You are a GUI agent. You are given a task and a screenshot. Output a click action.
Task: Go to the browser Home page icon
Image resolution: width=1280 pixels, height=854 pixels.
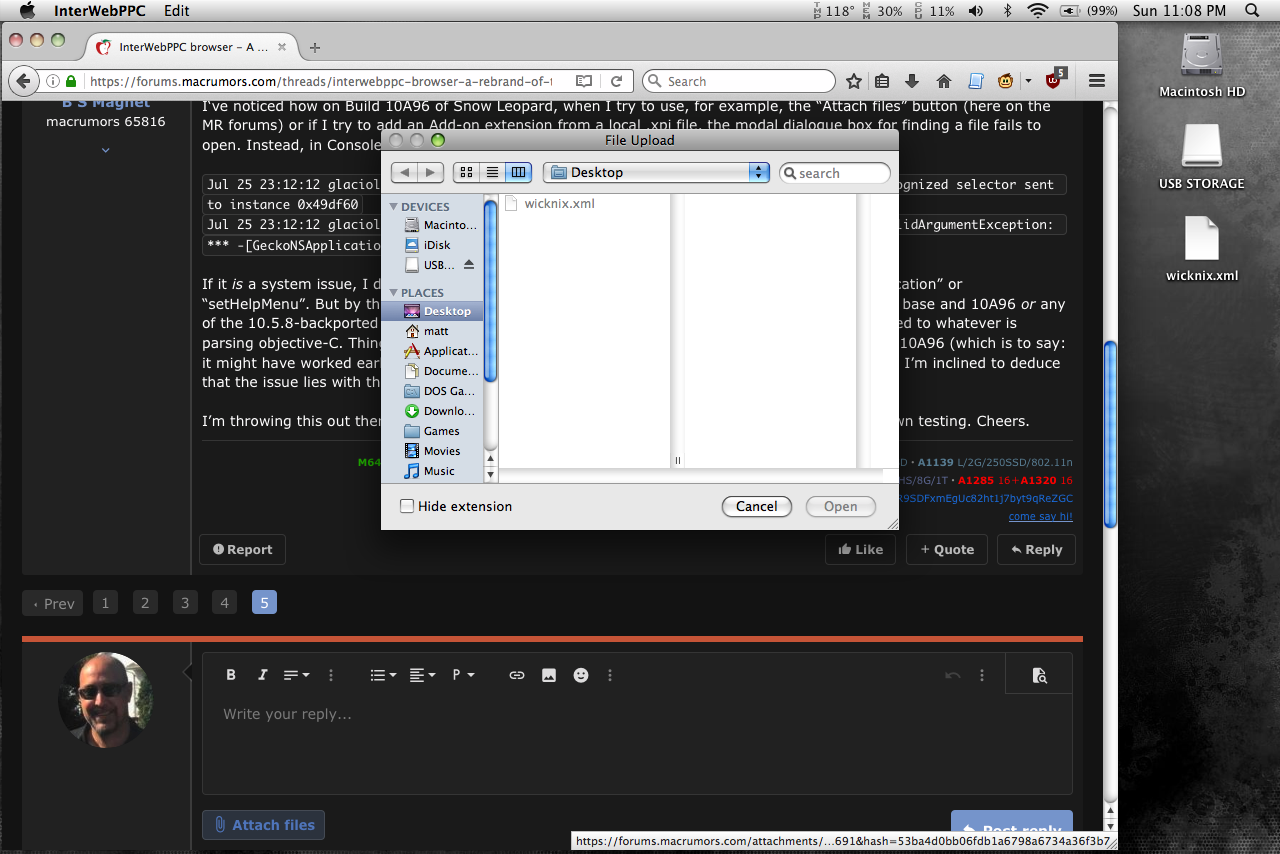click(x=943, y=81)
